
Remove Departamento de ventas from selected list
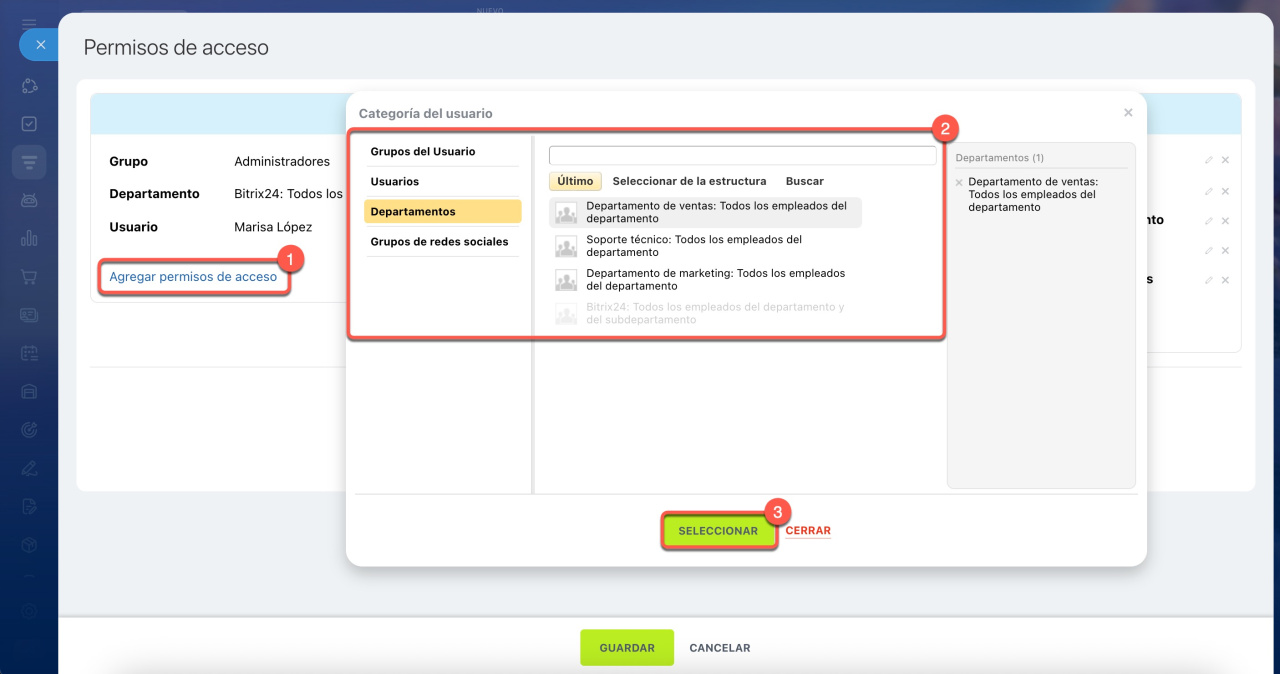pyautogui.click(x=959, y=183)
